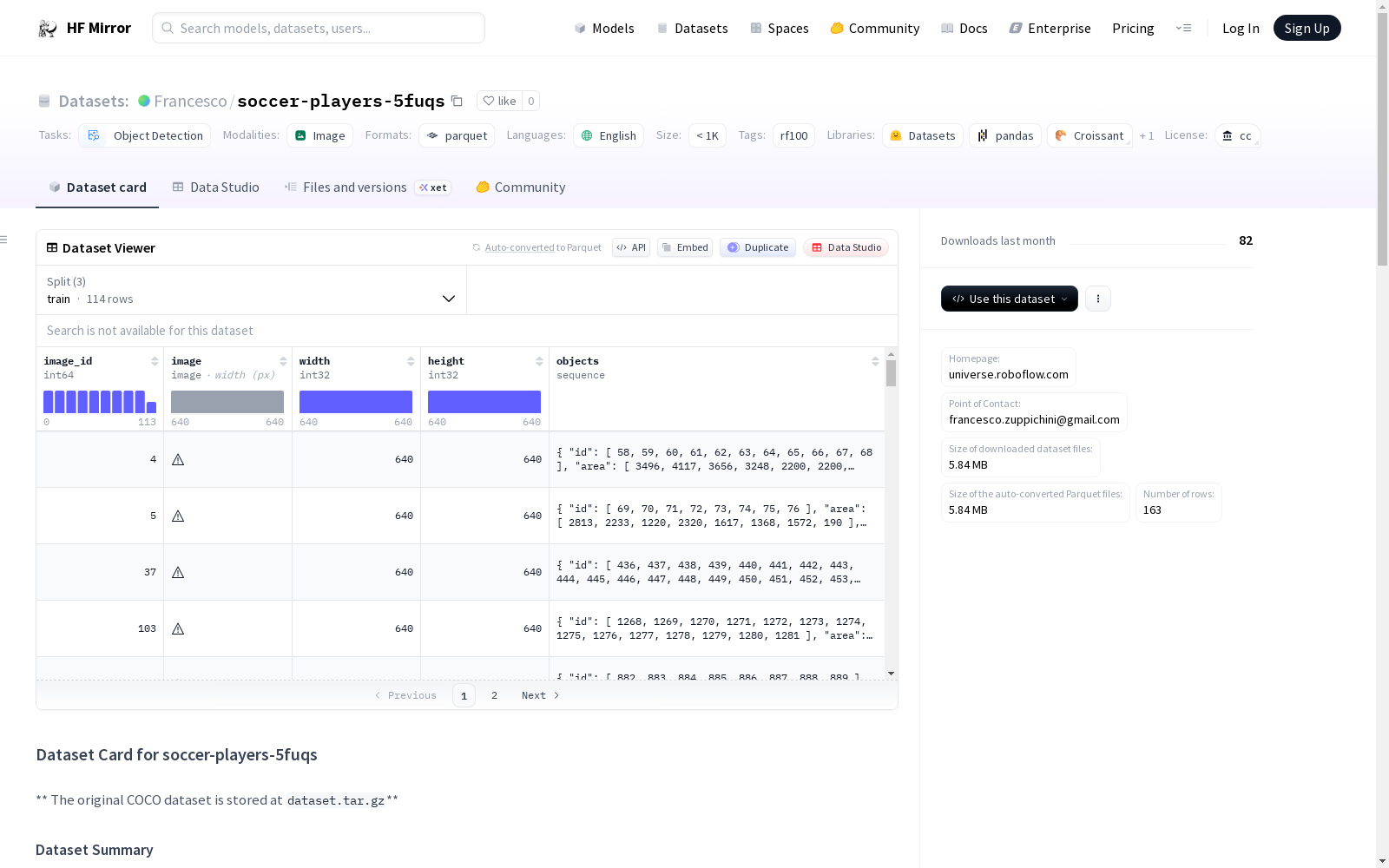Open Enterprise in the top navigation

1050,28
